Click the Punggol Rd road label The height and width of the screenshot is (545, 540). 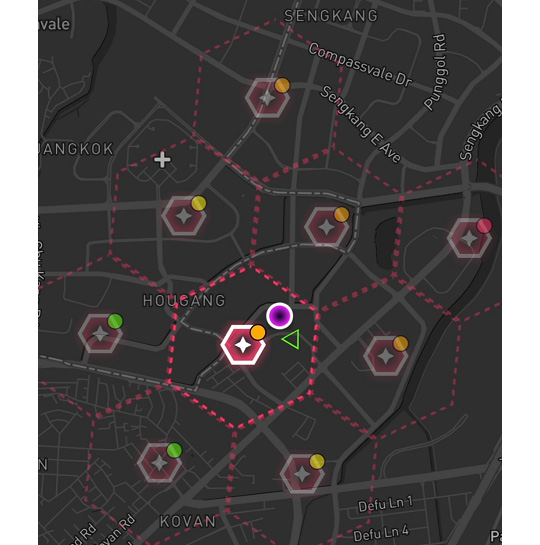[x=435, y=72]
